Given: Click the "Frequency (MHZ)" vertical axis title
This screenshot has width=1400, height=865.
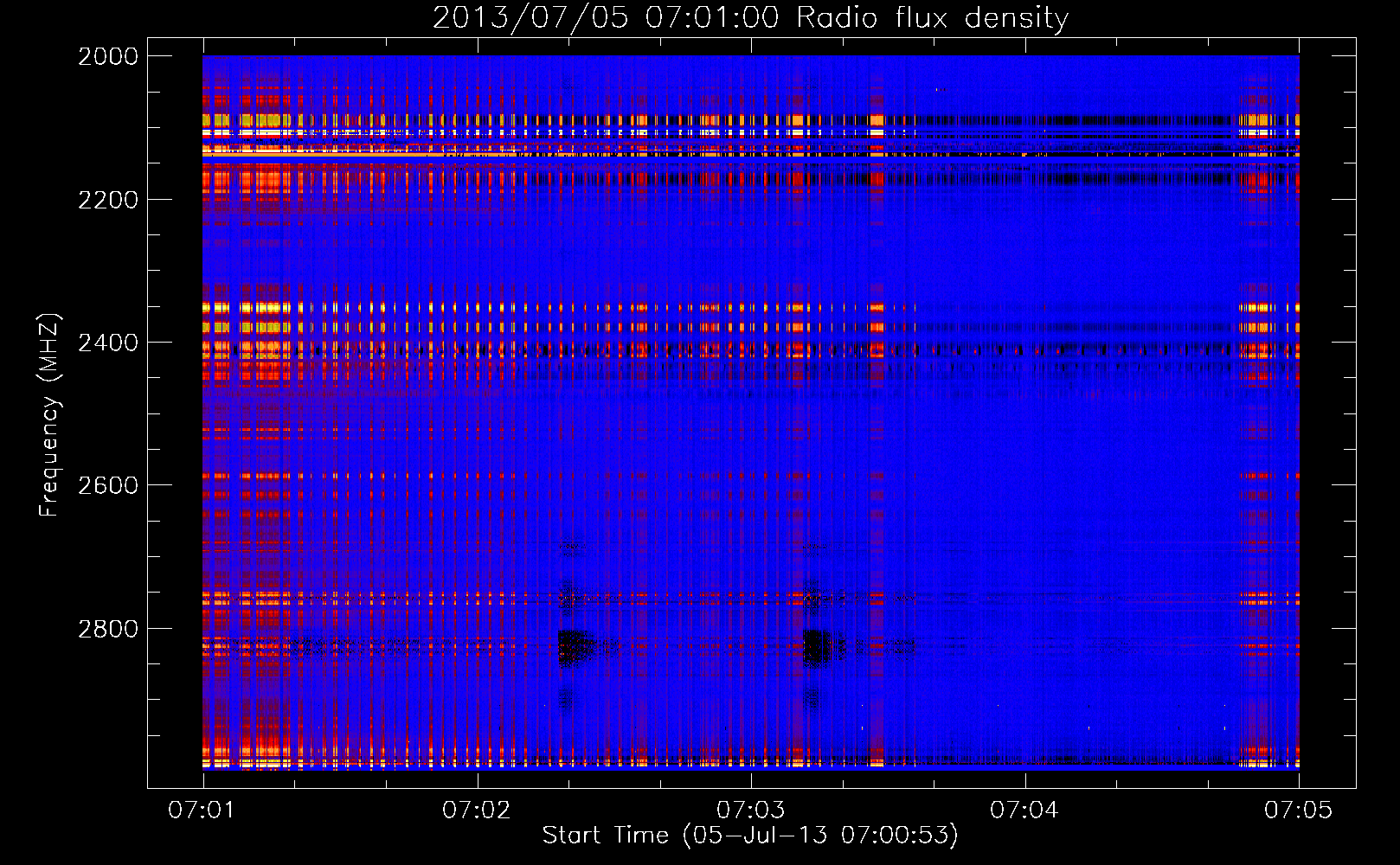Looking at the screenshot, I should coord(49,415).
